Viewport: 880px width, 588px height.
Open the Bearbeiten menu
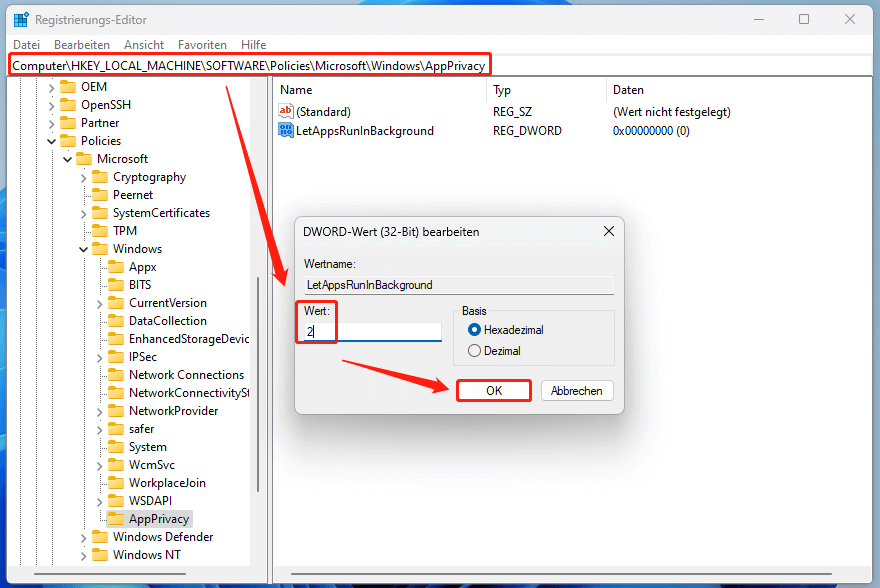pyautogui.click(x=82, y=44)
